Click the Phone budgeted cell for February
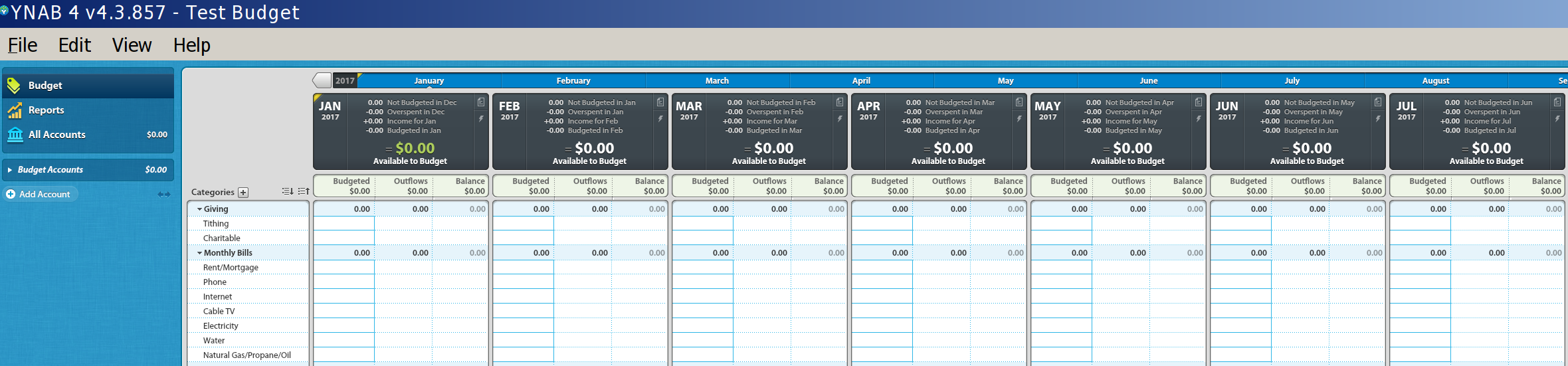Screen dimensions: 1568x366 523,282
